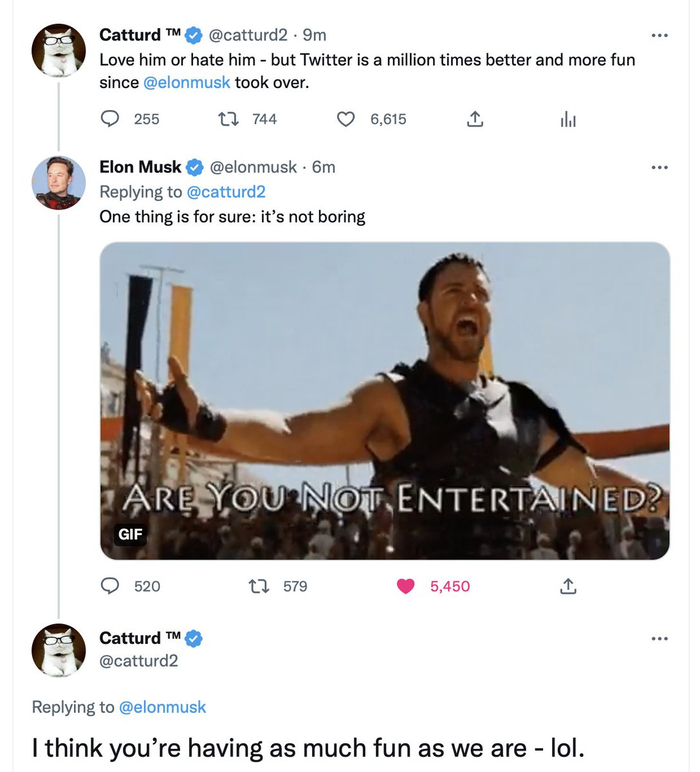Open Catturd's avatar on the top tweet
Screen dimensions: 700x772
(x=58, y=50)
